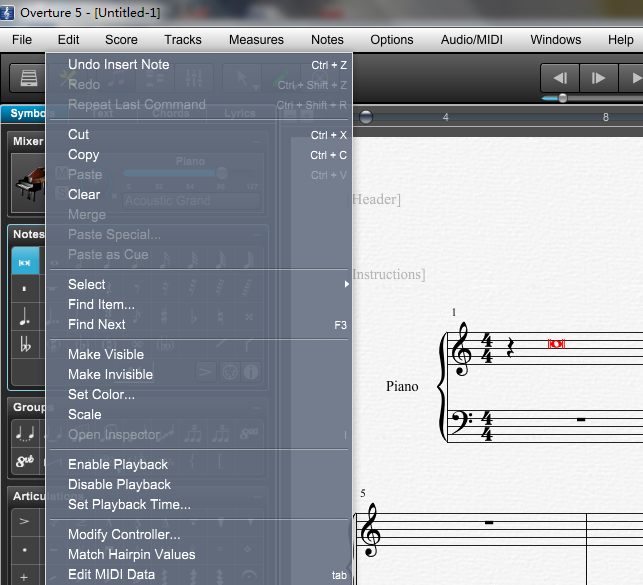This screenshot has height=585, width=643.
Task: Click the 8vb octave icon in Groups
Action: (x=25, y=461)
